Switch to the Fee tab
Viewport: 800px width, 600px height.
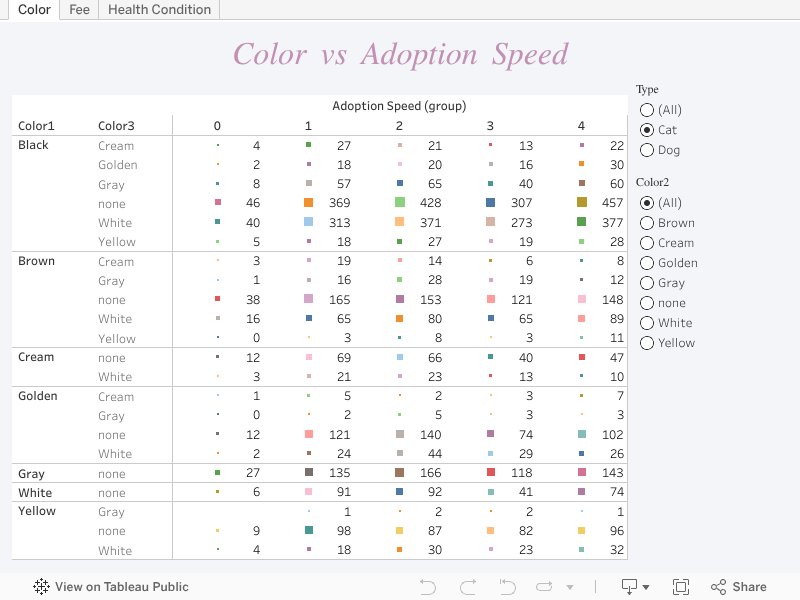(x=79, y=10)
